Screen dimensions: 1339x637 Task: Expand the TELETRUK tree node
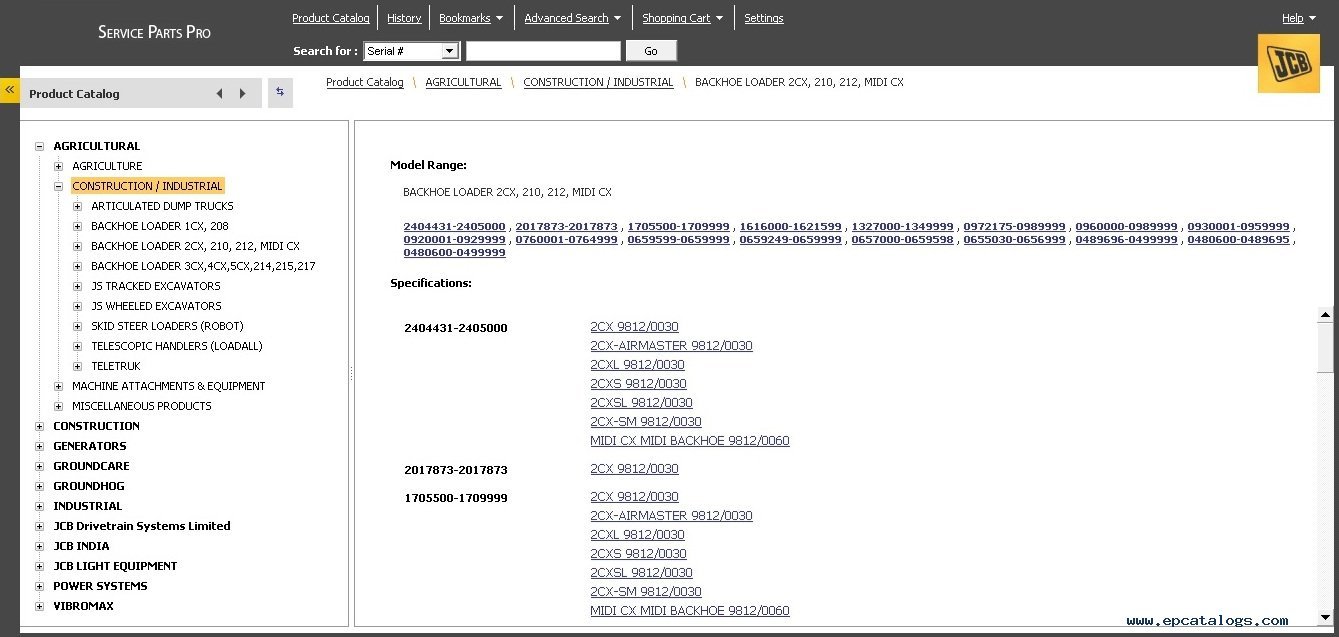tap(78, 366)
